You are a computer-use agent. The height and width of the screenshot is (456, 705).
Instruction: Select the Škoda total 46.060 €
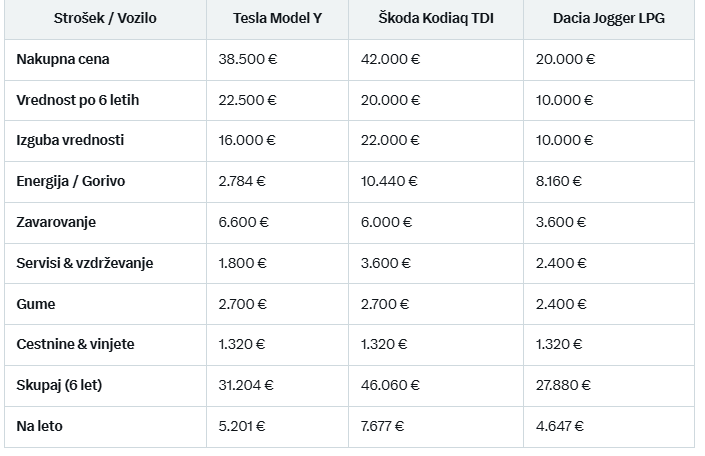pyautogui.click(x=390, y=385)
